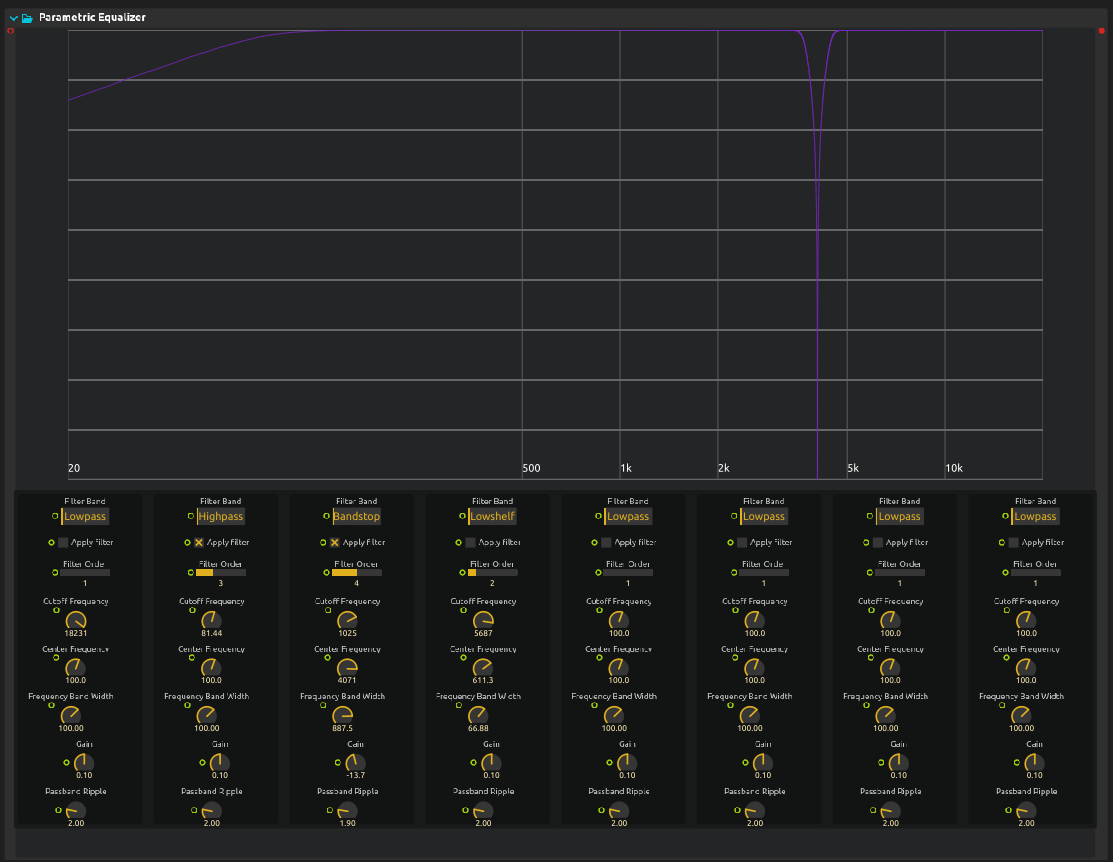
Task: Enable Apply Filter on the Lowshelf band
Action: pyautogui.click(x=471, y=542)
